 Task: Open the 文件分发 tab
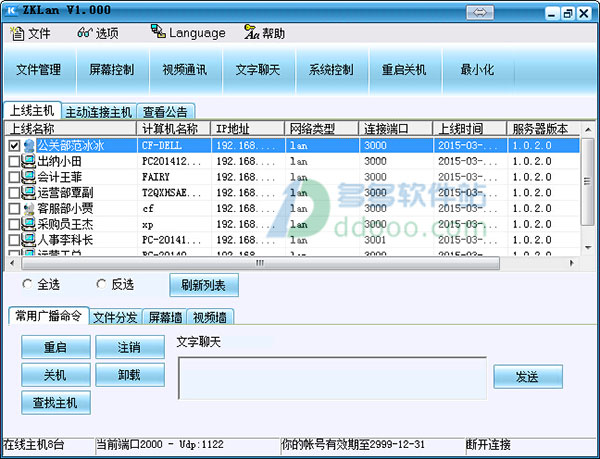pyautogui.click(x=115, y=317)
